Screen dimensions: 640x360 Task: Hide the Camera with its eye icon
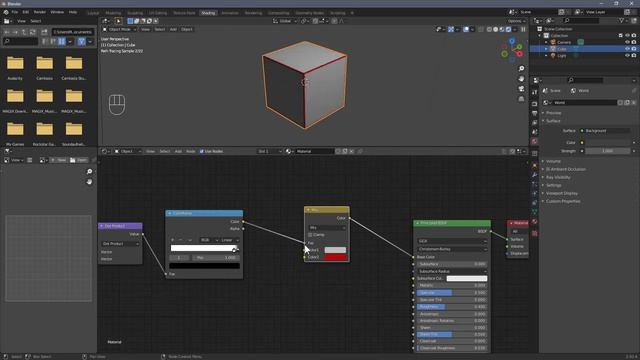tap(627, 42)
